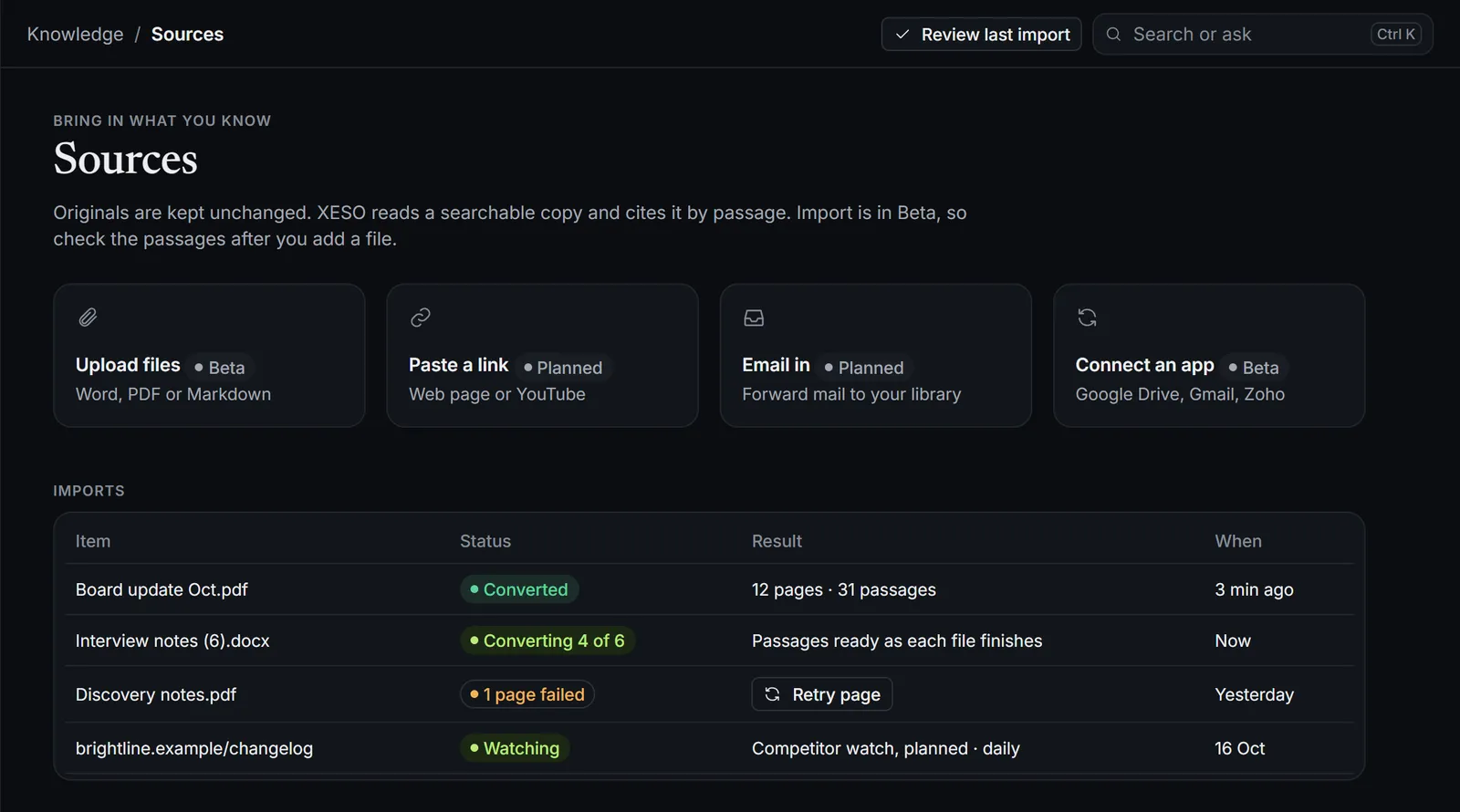This screenshot has height=812, width=1460.
Task: Click Passages ready as each file finishes
Action: pos(897,640)
